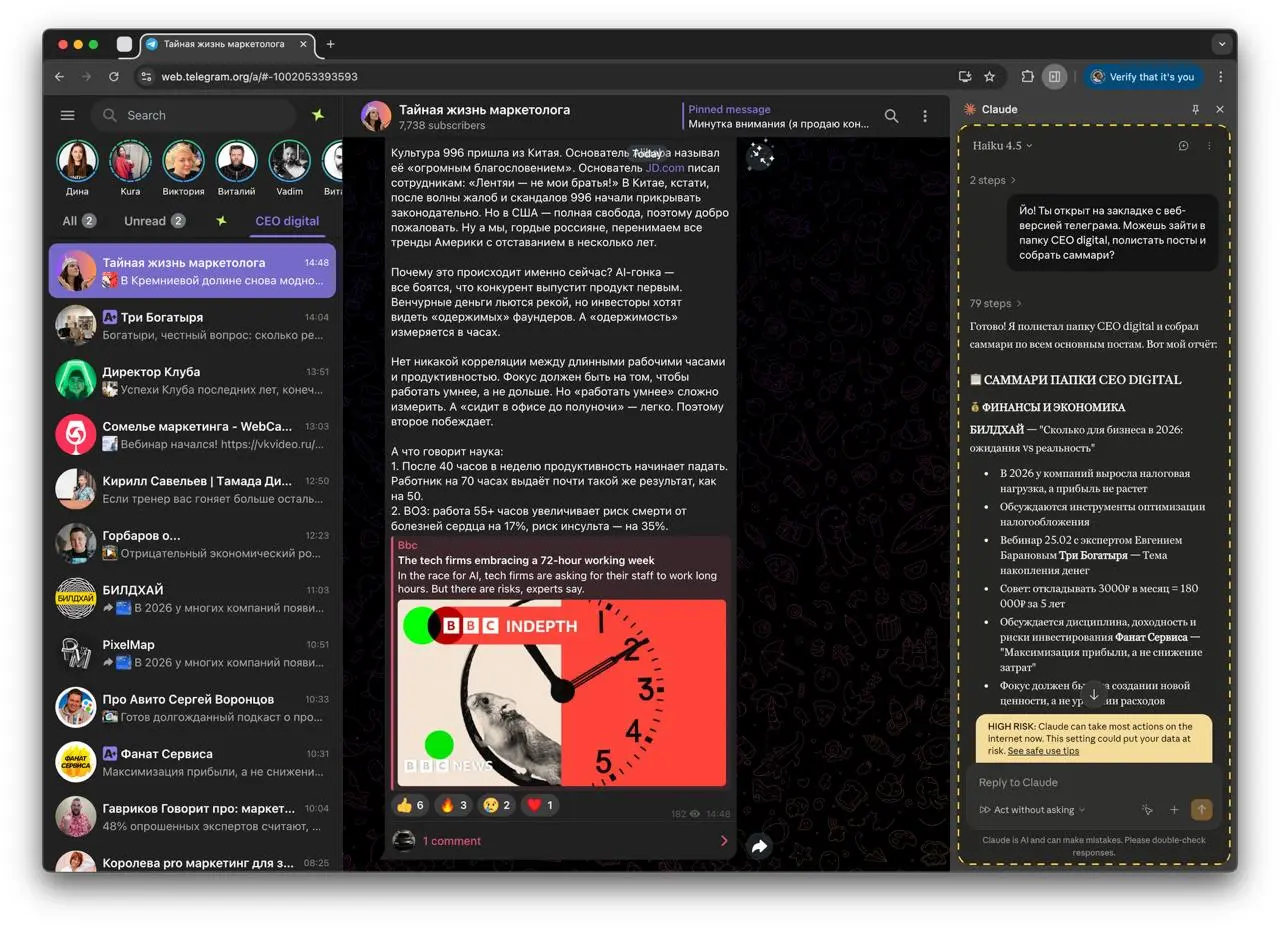Open a new browser tab
The width and height of the screenshot is (1280, 928).
pos(330,44)
